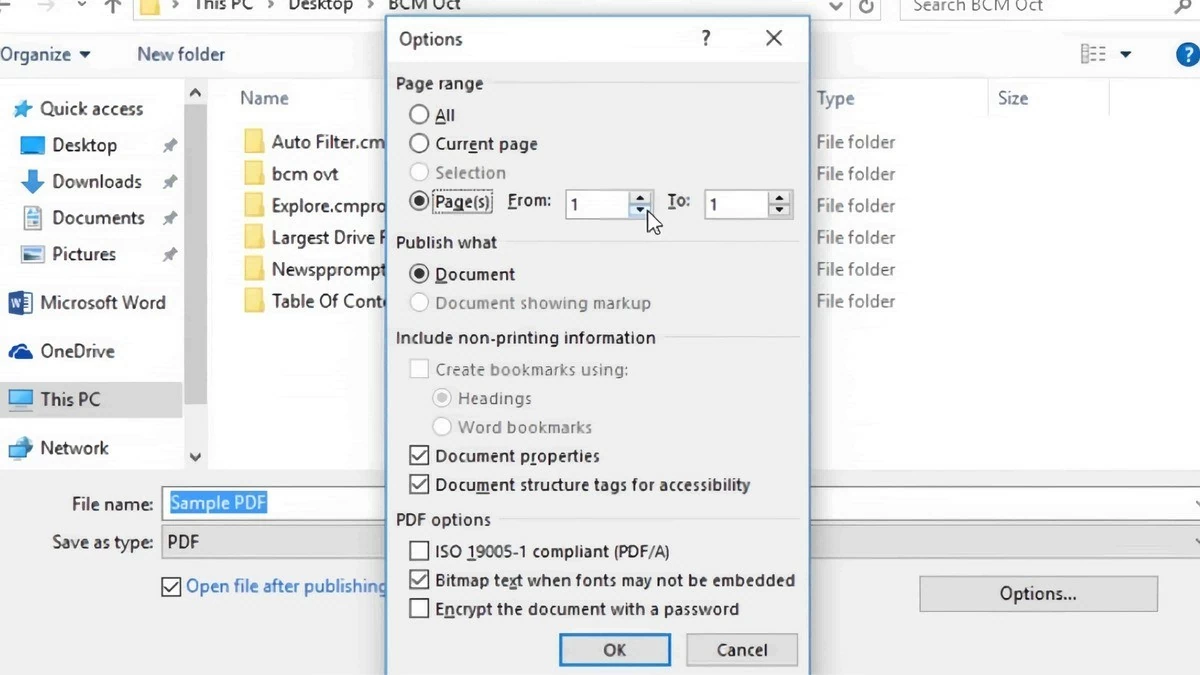The width and height of the screenshot is (1200, 675).
Task: Open the Microsoft Word sidebar shortcut
Action: [103, 302]
